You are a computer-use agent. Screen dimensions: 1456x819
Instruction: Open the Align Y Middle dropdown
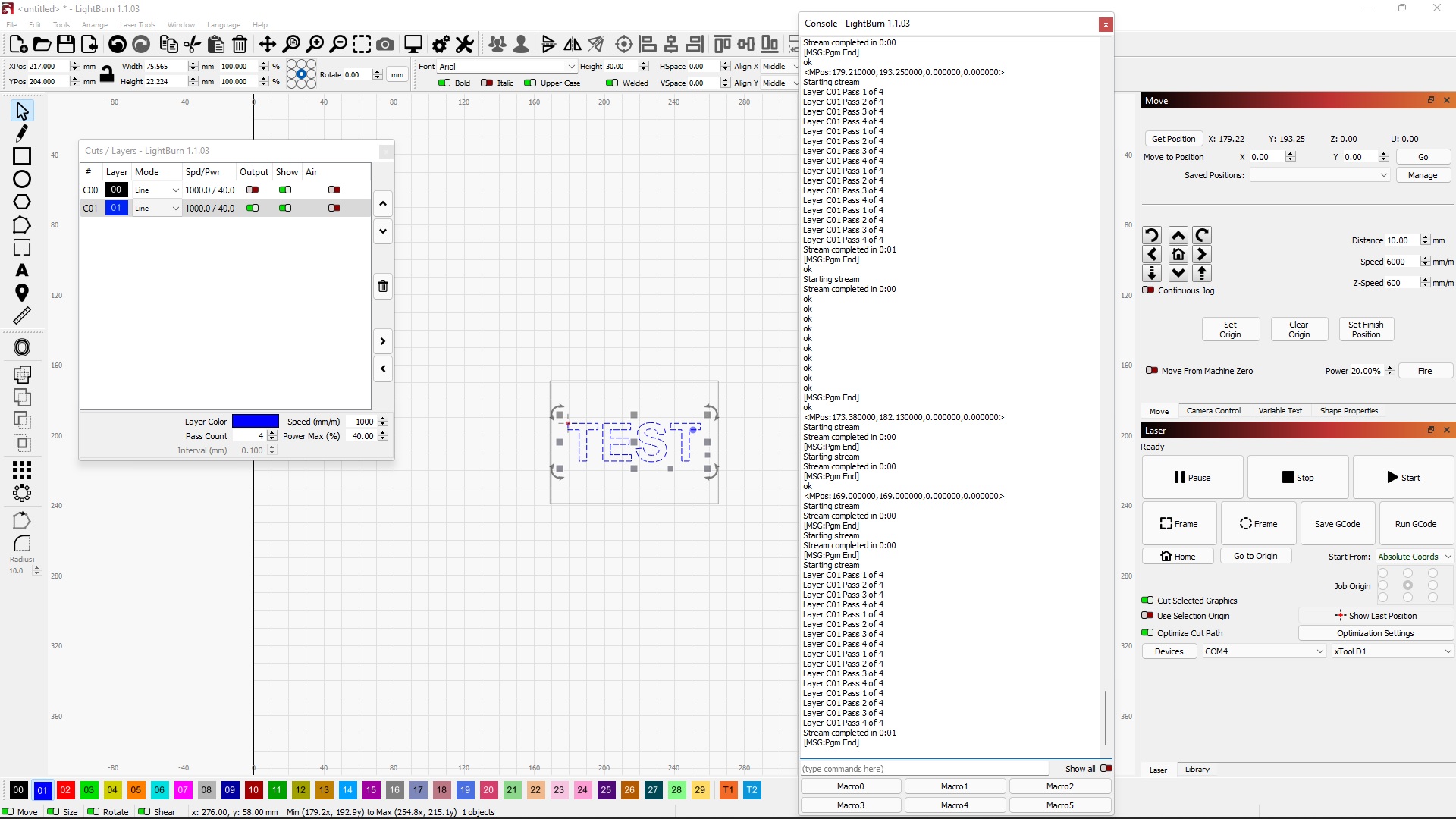(780, 83)
